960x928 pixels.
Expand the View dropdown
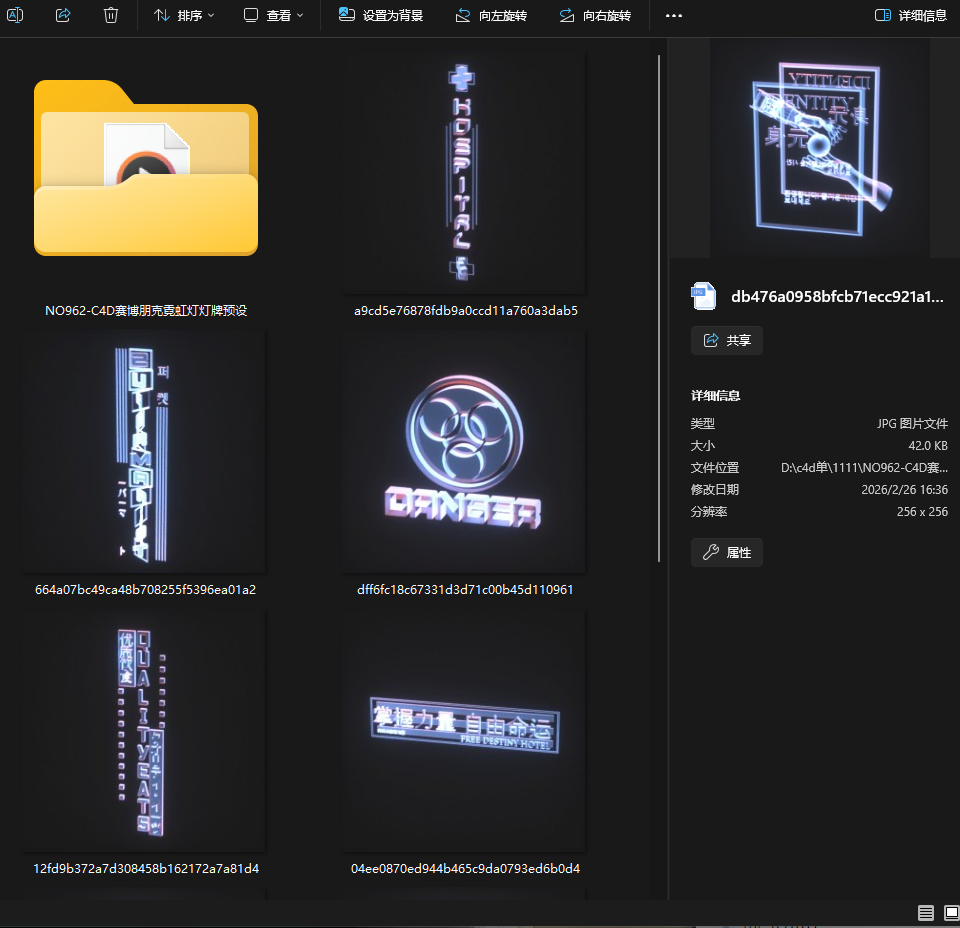(x=274, y=15)
